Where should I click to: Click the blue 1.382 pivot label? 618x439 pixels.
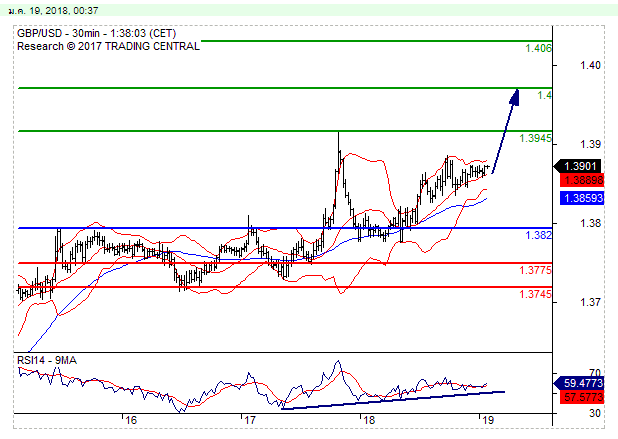click(538, 236)
